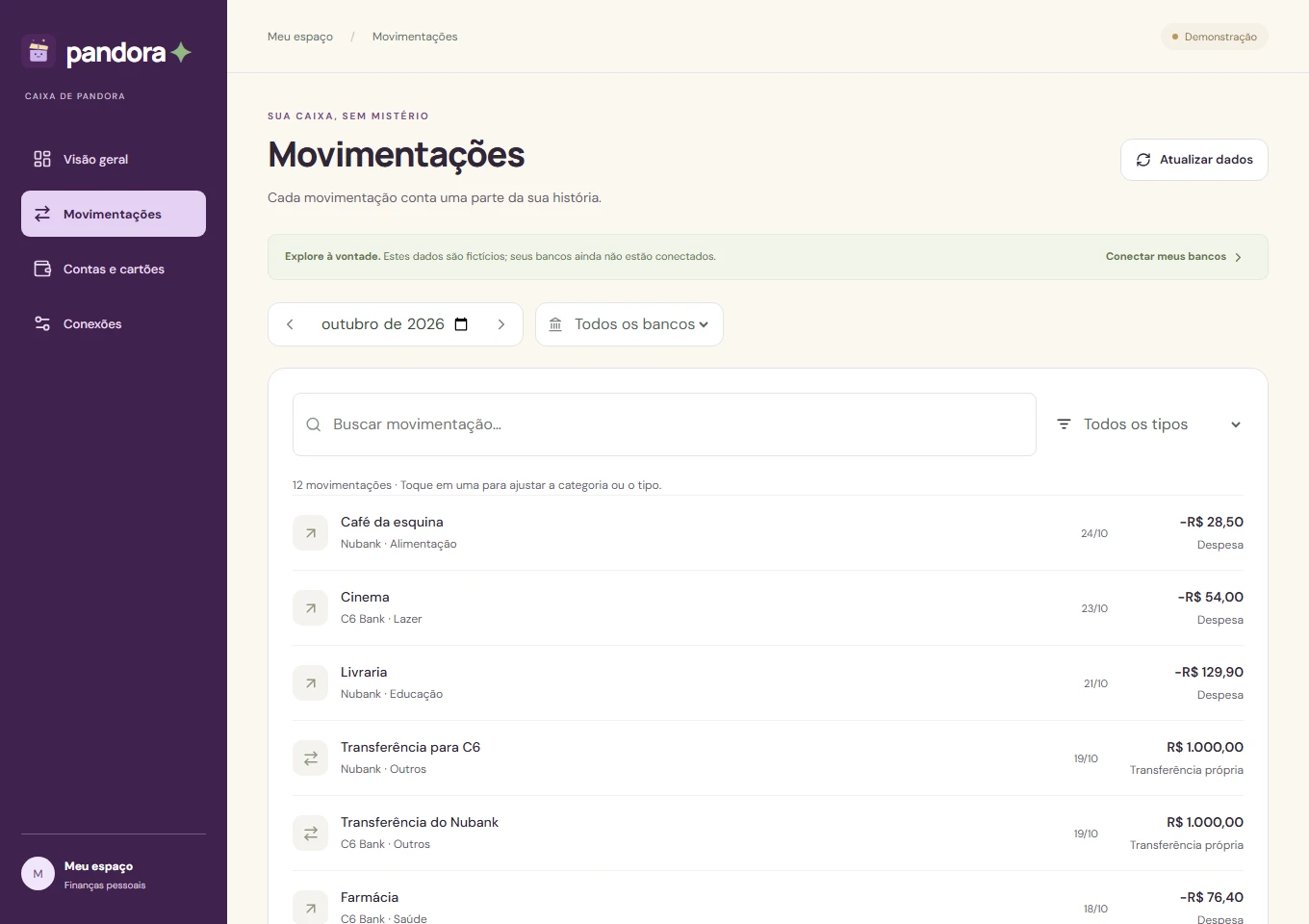The image size is (1309, 924).
Task: Open the calendar picker icon
Action: (x=461, y=324)
